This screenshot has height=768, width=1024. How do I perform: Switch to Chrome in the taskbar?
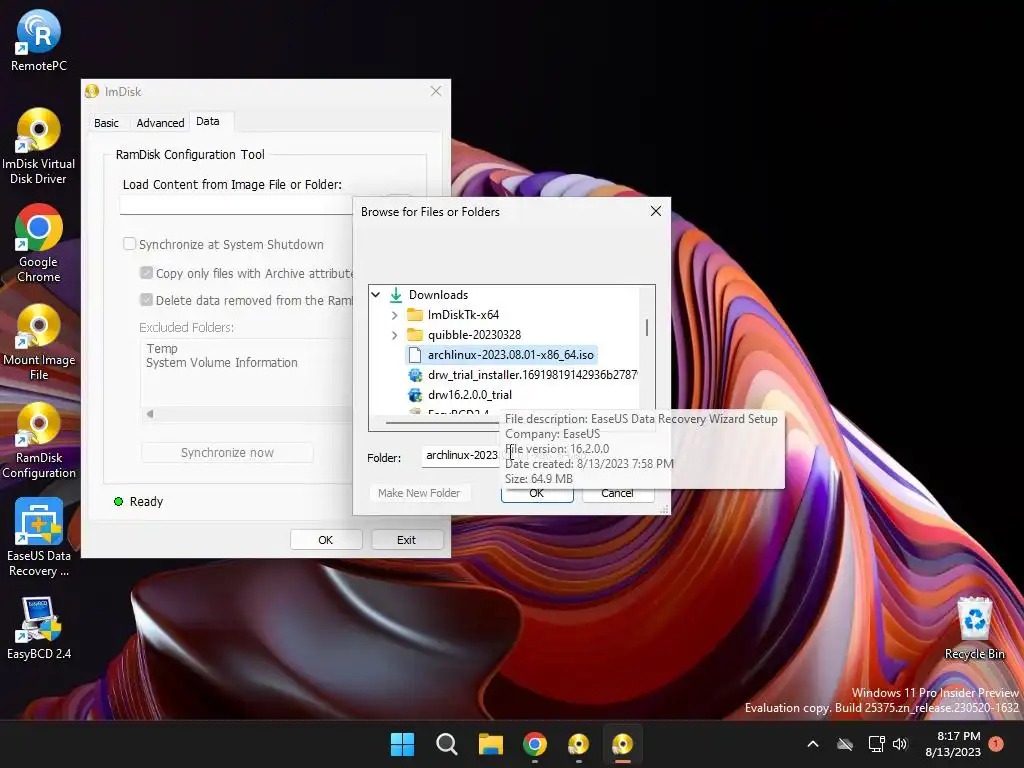click(x=535, y=744)
